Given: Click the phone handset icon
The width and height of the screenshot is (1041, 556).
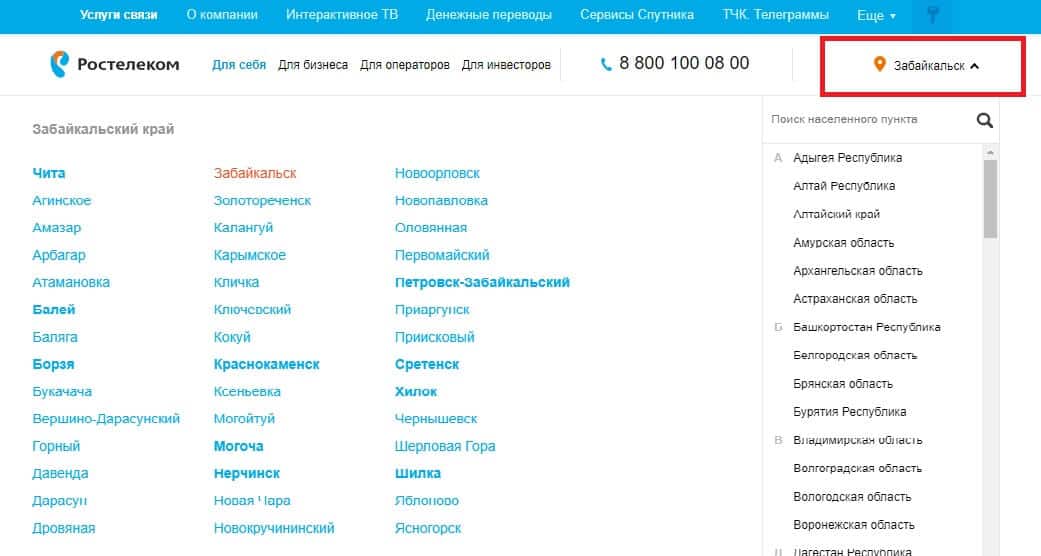Looking at the screenshot, I should (x=606, y=64).
